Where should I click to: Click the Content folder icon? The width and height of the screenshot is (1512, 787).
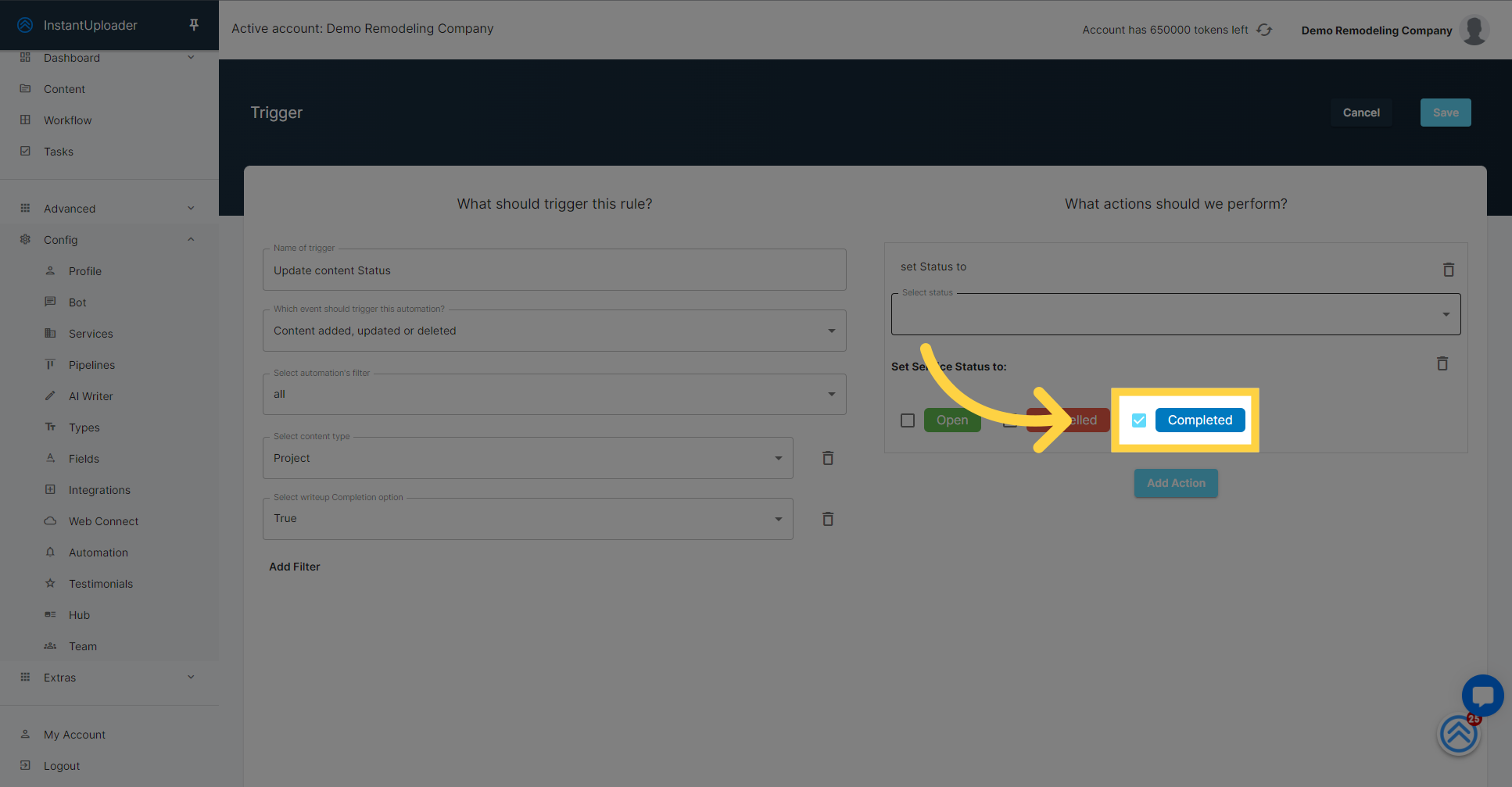pos(25,88)
